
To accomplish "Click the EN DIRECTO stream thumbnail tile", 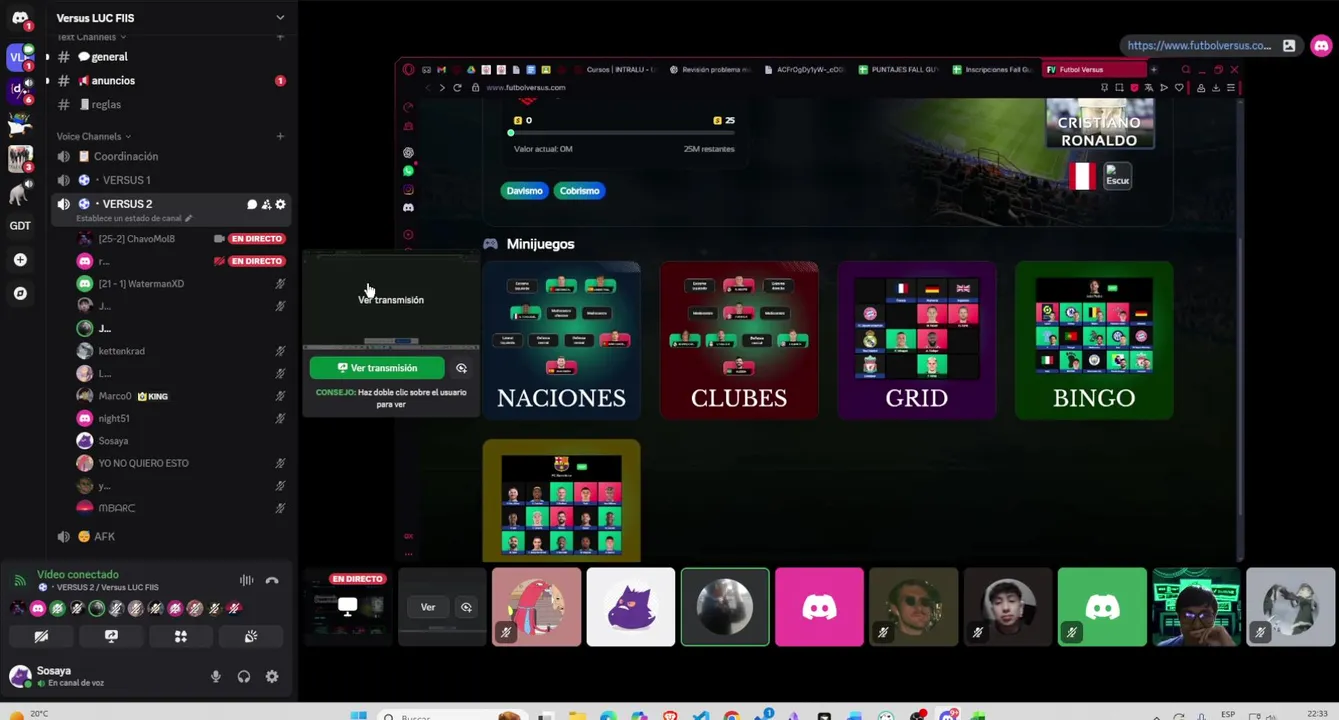I will click(347, 607).
